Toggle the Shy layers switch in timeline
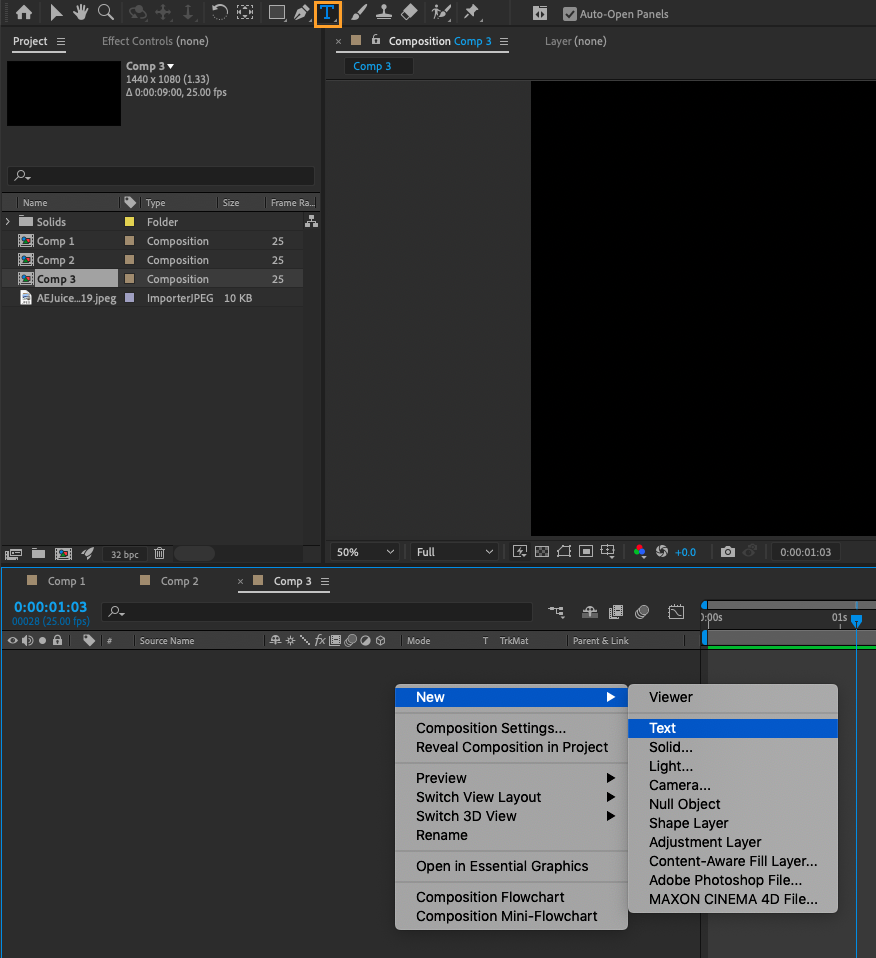Image resolution: width=876 pixels, height=958 pixels. (x=589, y=612)
